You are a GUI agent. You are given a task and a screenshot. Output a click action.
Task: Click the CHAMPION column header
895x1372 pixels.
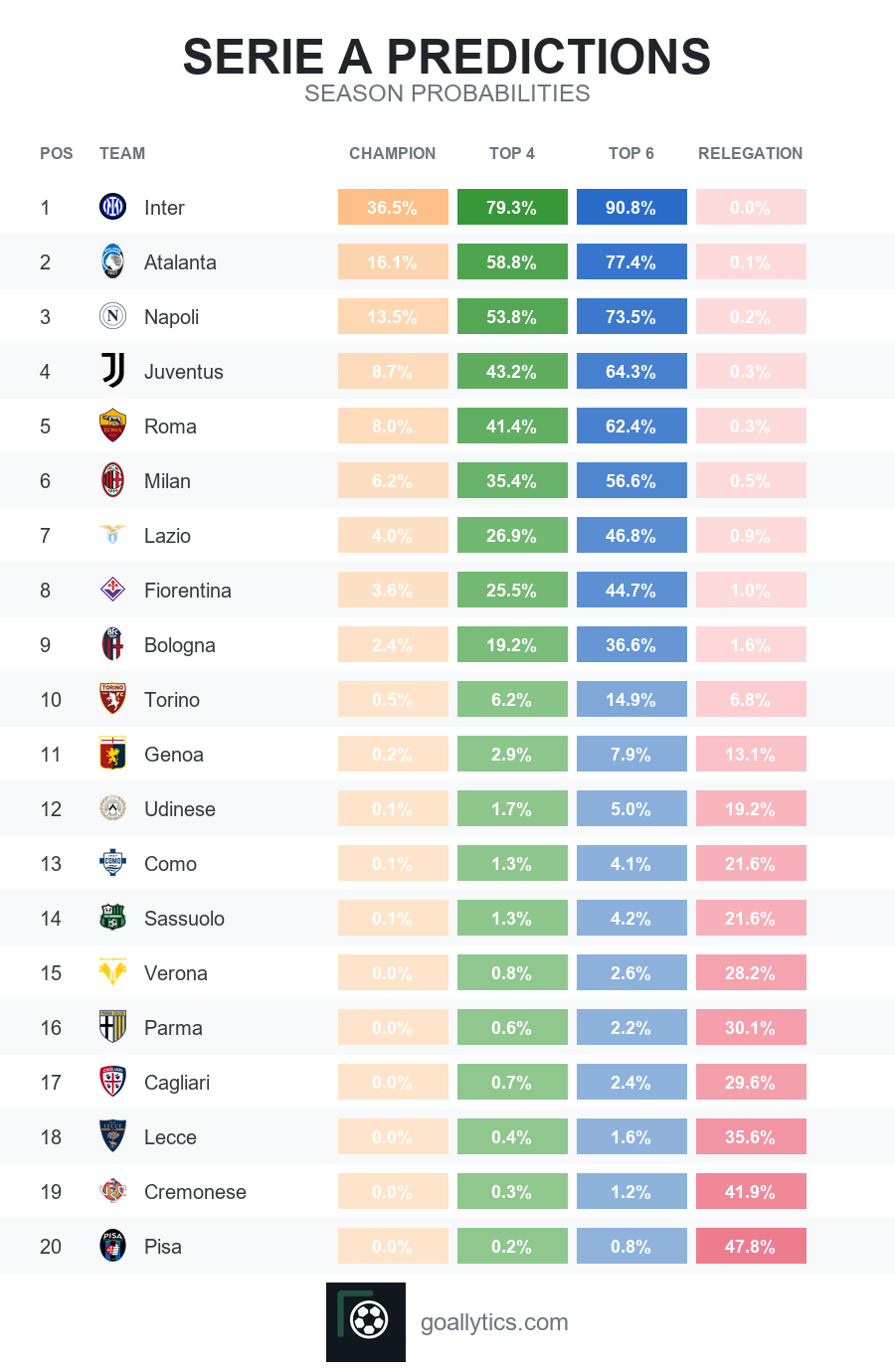tap(393, 153)
